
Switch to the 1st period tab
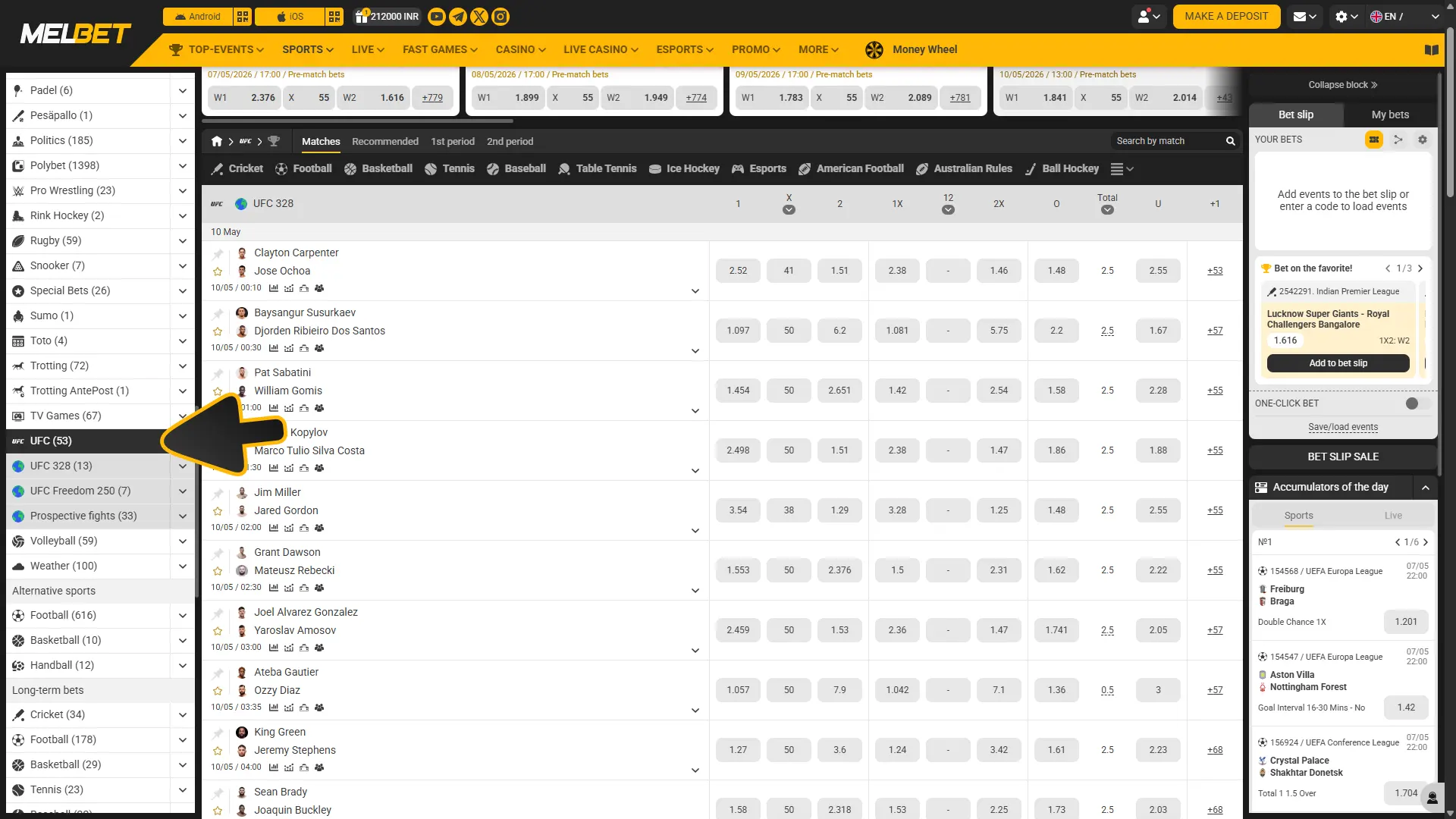[x=453, y=142]
